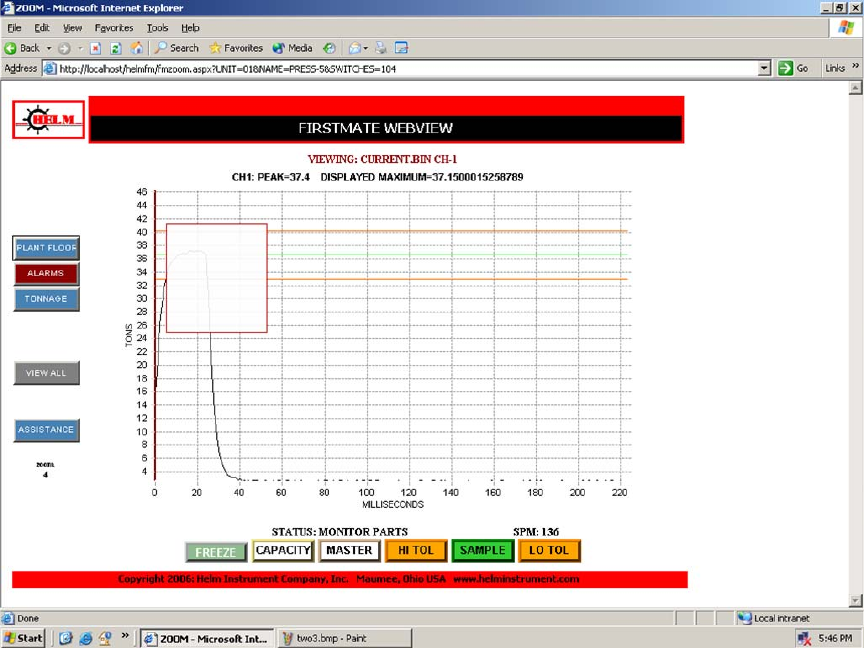
Task: Expand the Forward history dropdown arrow
Action: point(80,48)
